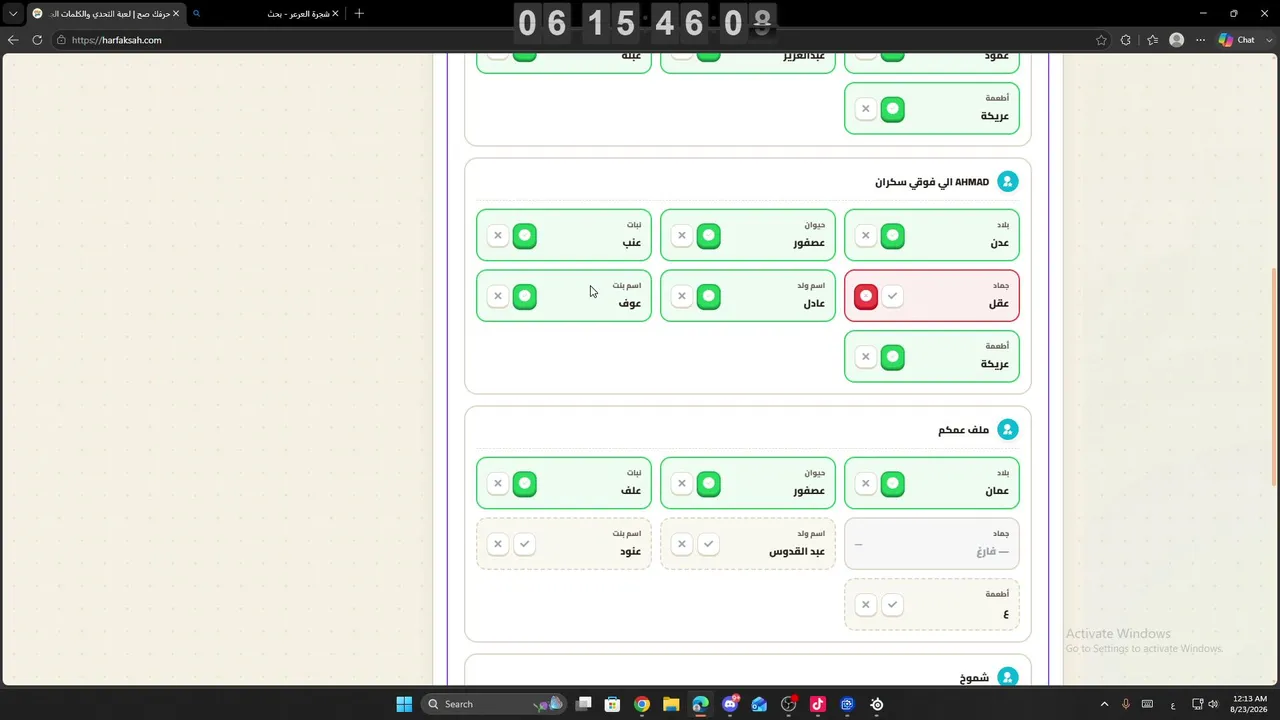The image size is (1280, 720).
Task: Mark عقل answer correct with checkmark
Action: (x=892, y=297)
